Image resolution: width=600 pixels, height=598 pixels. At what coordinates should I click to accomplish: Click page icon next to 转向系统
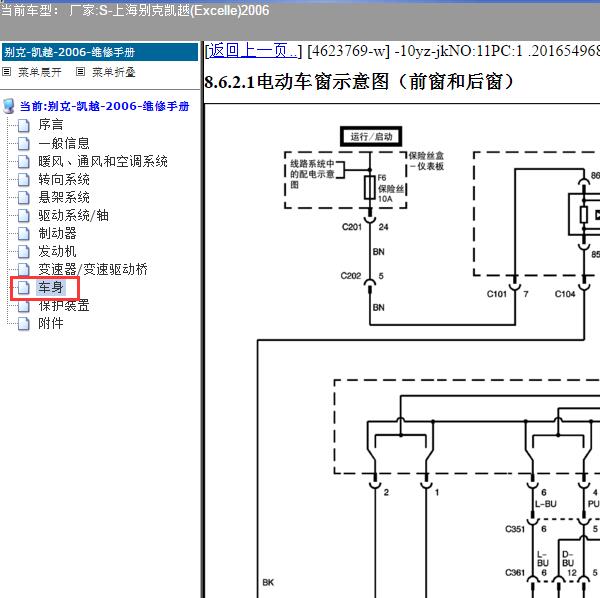[x=24, y=179]
